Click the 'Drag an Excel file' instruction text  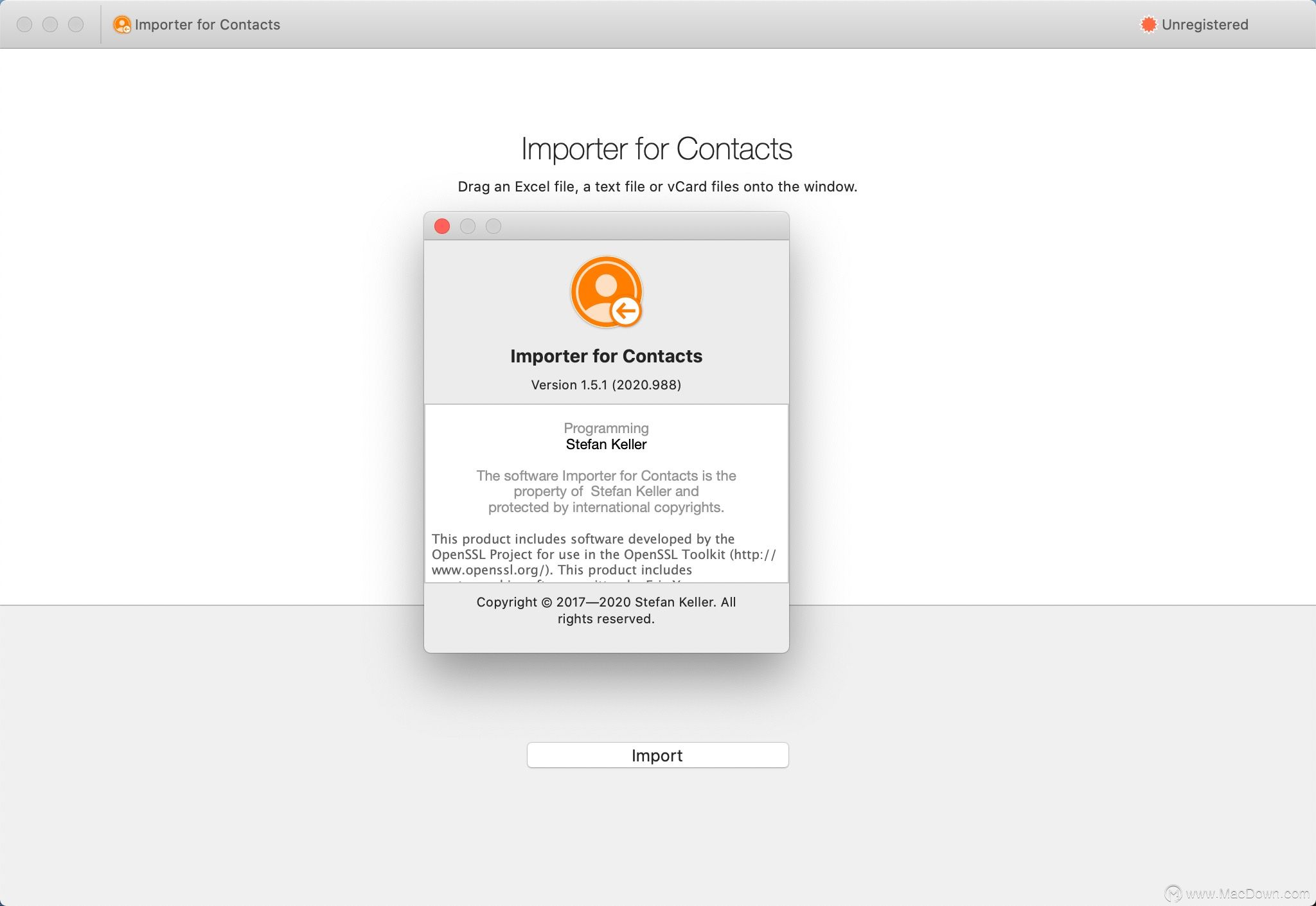point(657,186)
